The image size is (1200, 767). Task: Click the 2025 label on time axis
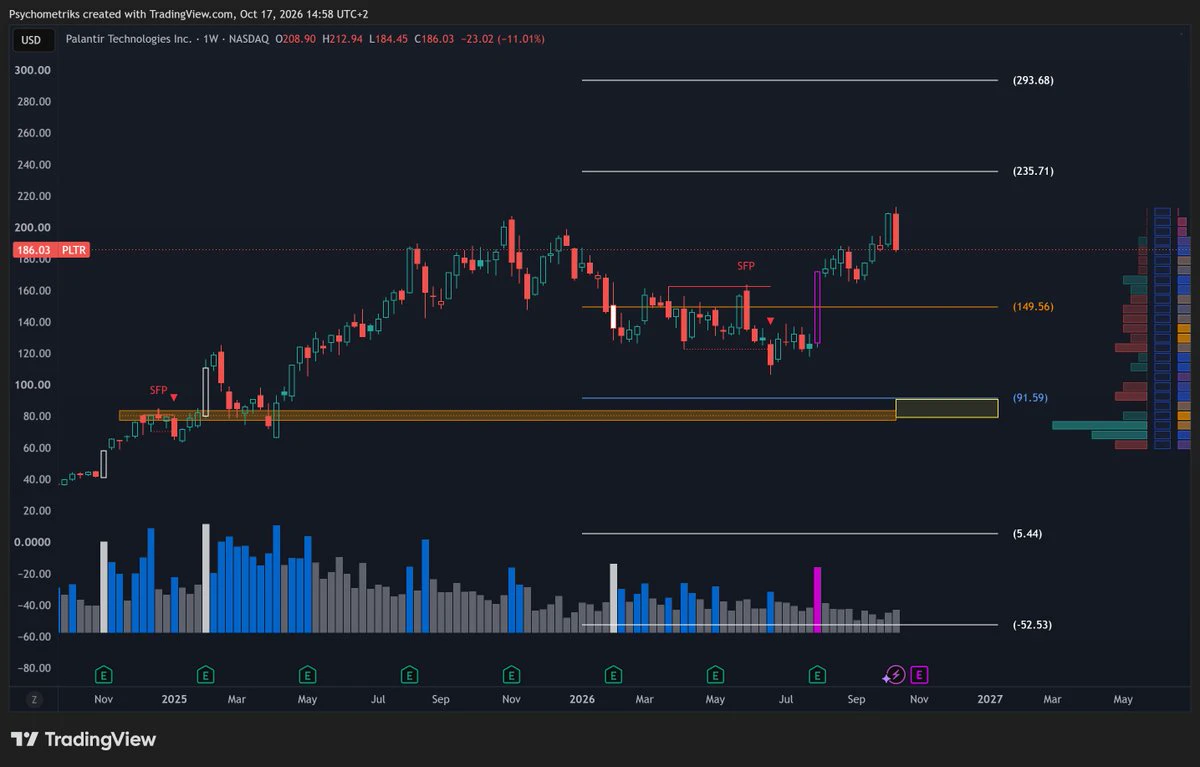[175, 700]
